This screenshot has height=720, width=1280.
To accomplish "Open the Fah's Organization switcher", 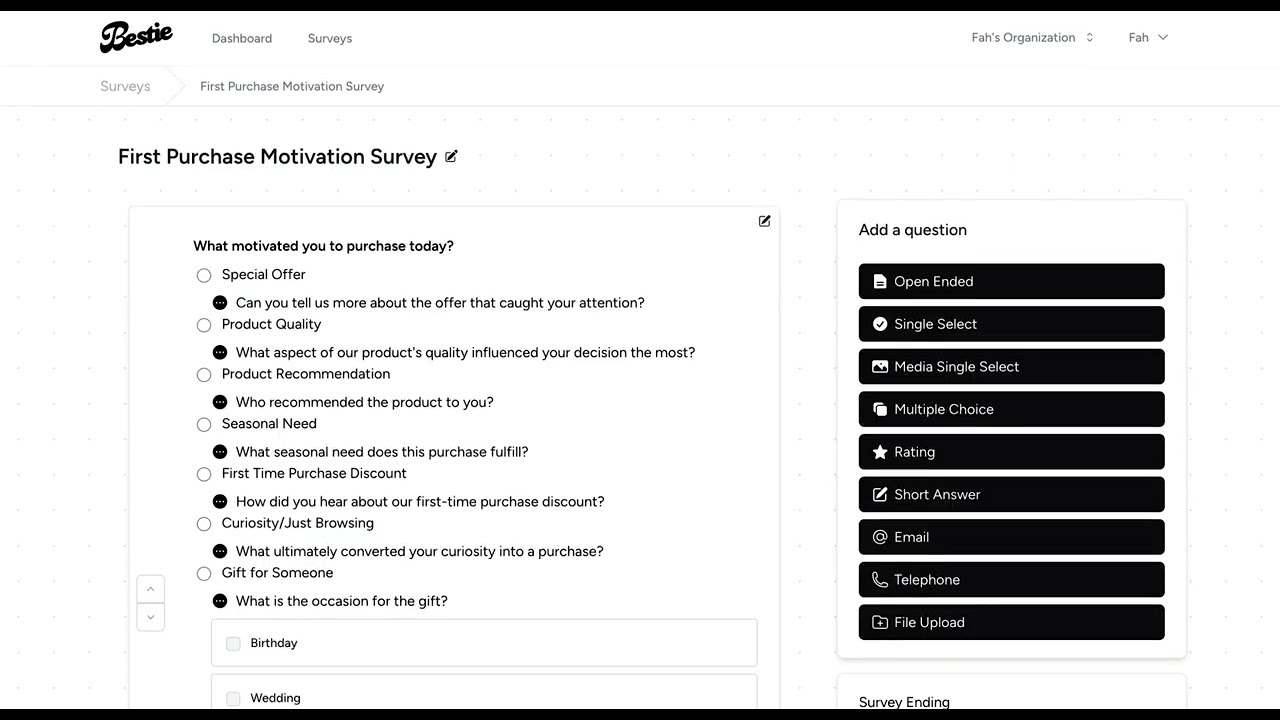I will coord(1031,37).
